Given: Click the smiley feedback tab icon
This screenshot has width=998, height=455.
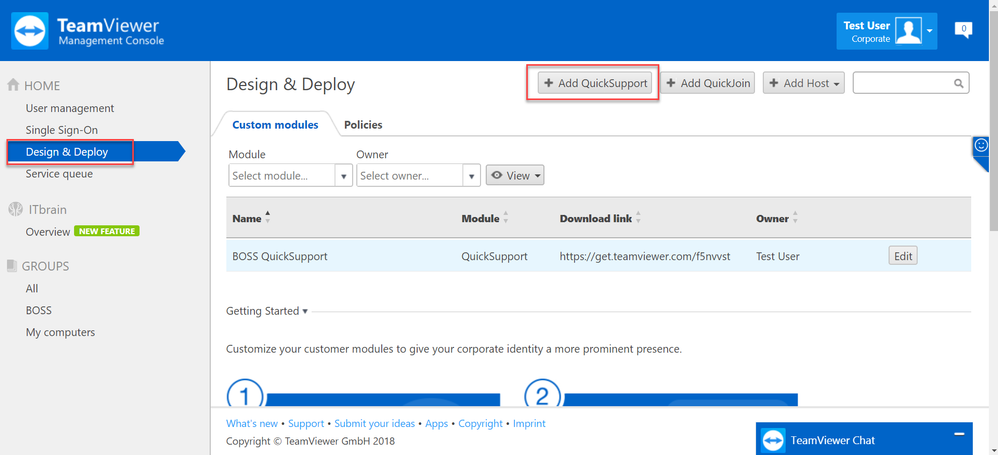Looking at the screenshot, I should pyautogui.click(x=981, y=146).
